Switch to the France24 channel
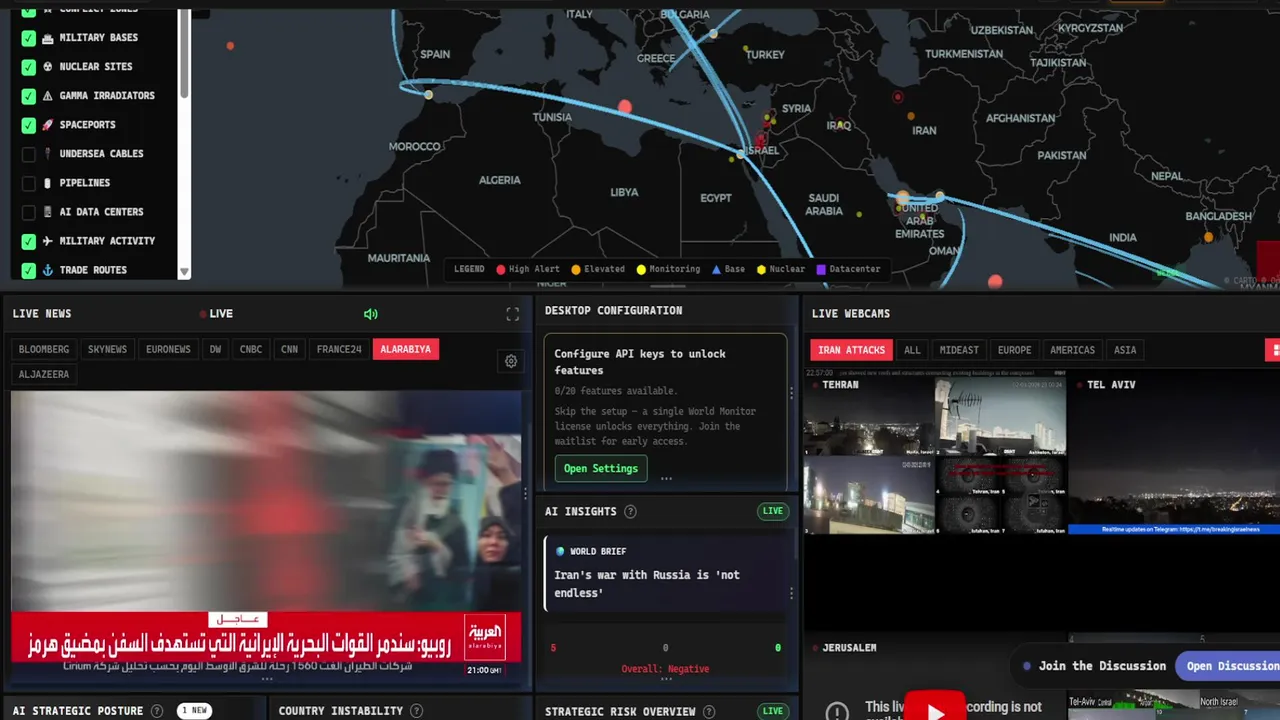1280x720 pixels. tap(339, 350)
